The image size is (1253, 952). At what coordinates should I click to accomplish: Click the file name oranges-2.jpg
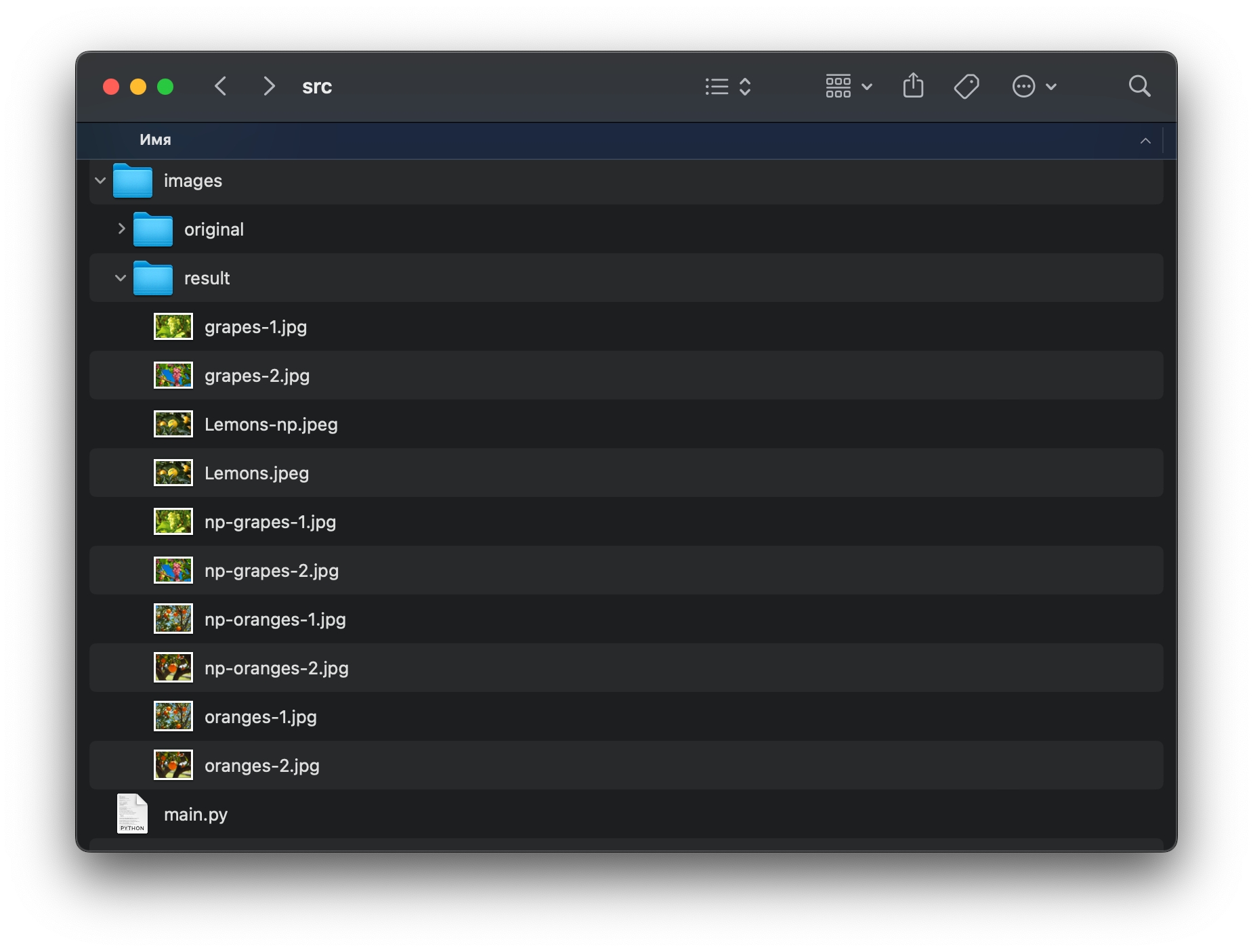(x=262, y=766)
